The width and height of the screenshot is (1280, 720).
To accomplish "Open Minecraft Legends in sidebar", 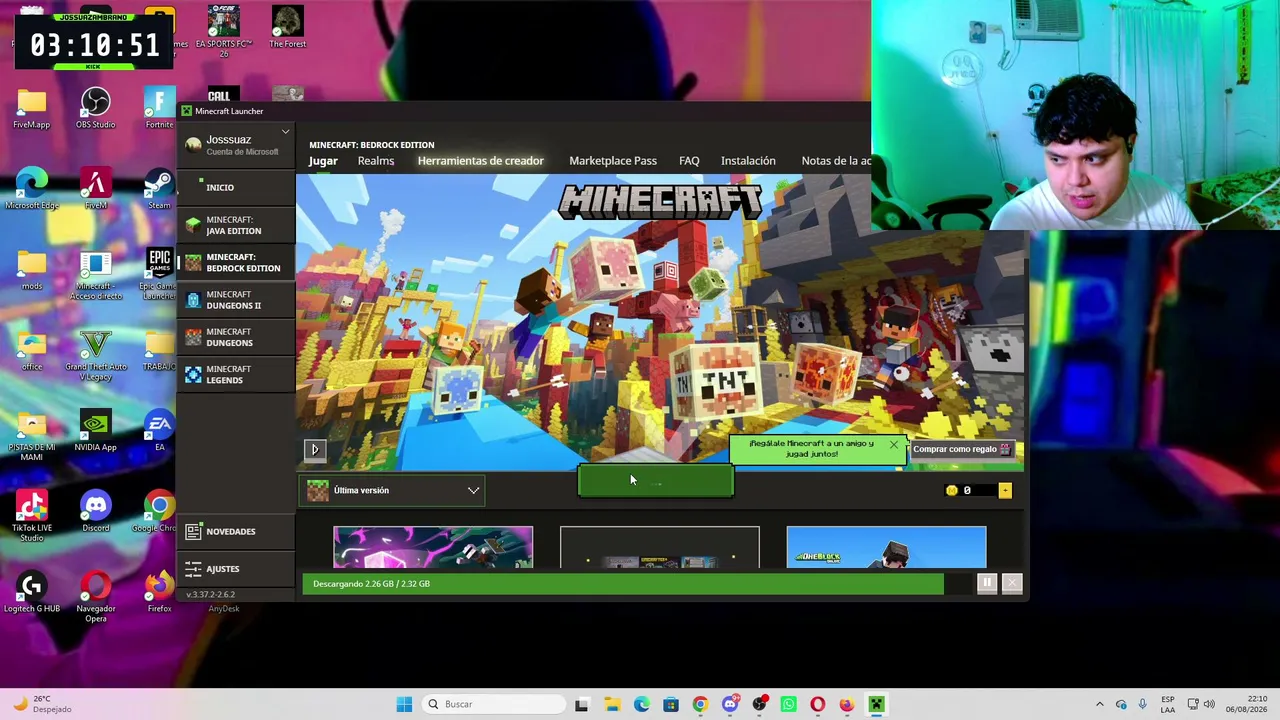I will [236, 374].
